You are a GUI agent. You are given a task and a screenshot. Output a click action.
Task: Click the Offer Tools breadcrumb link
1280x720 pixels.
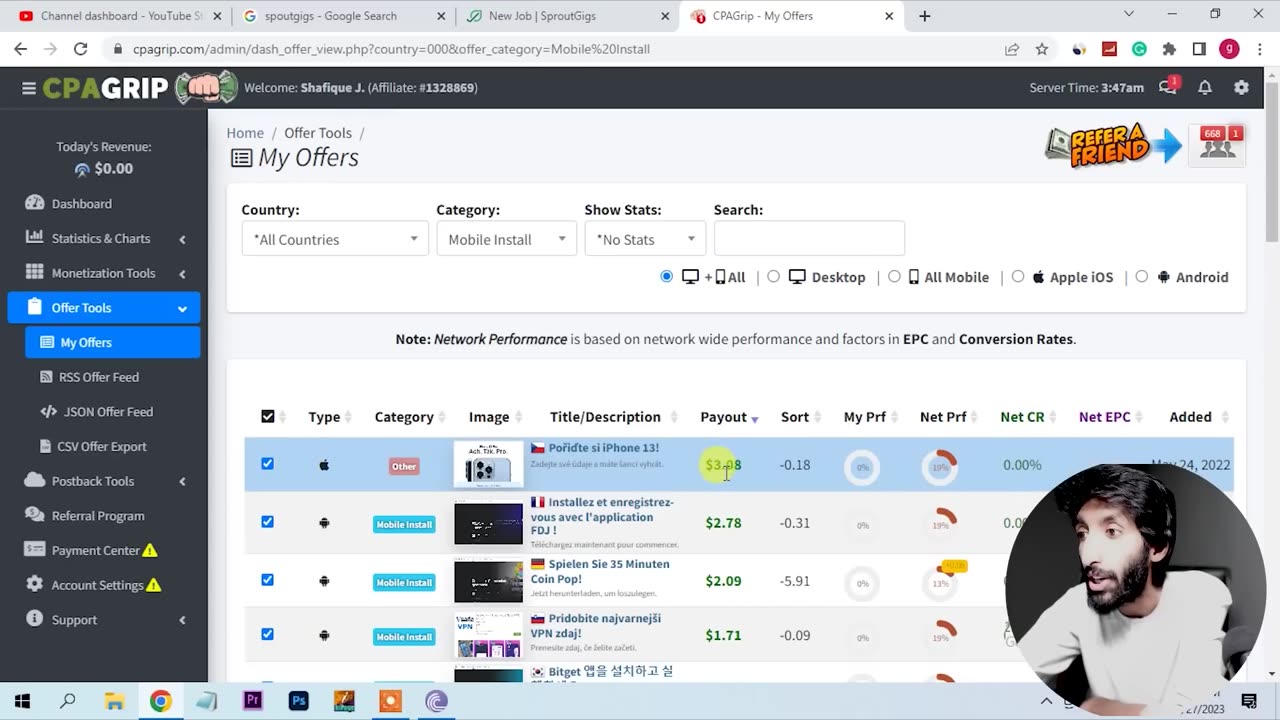tap(318, 133)
